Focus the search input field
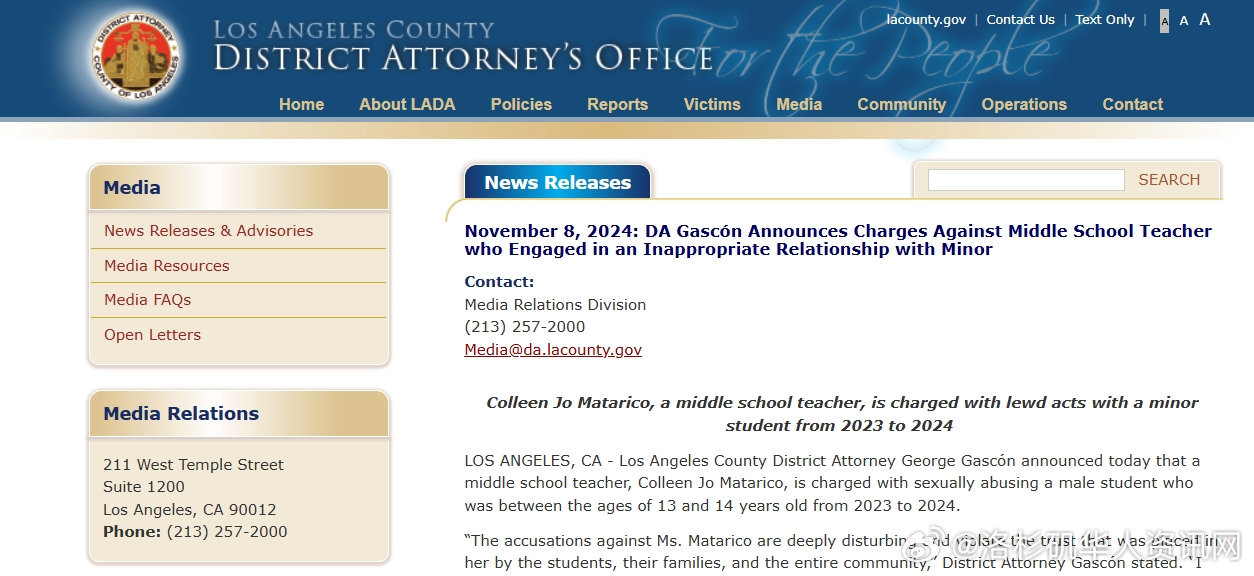 1026,180
